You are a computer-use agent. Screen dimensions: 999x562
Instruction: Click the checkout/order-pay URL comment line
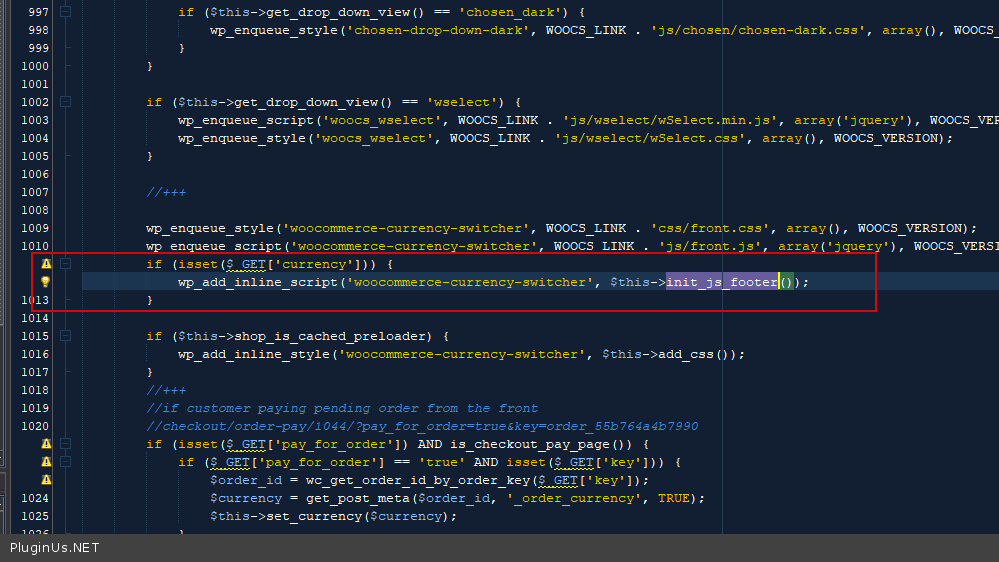[x=422, y=426]
